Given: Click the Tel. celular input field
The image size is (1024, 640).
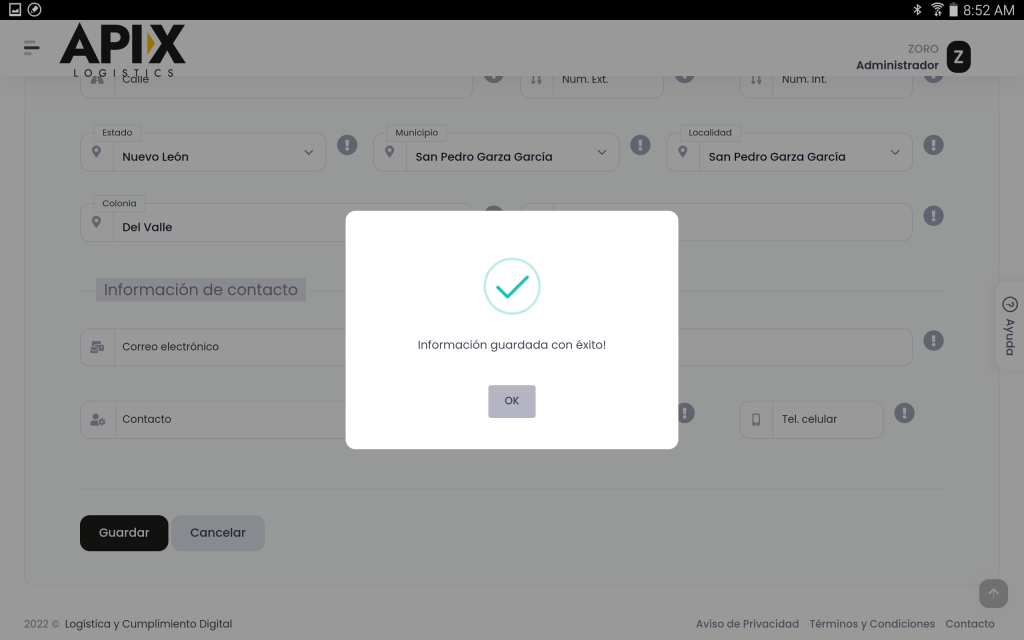Looking at the screenshot, I should coord(825,420).
